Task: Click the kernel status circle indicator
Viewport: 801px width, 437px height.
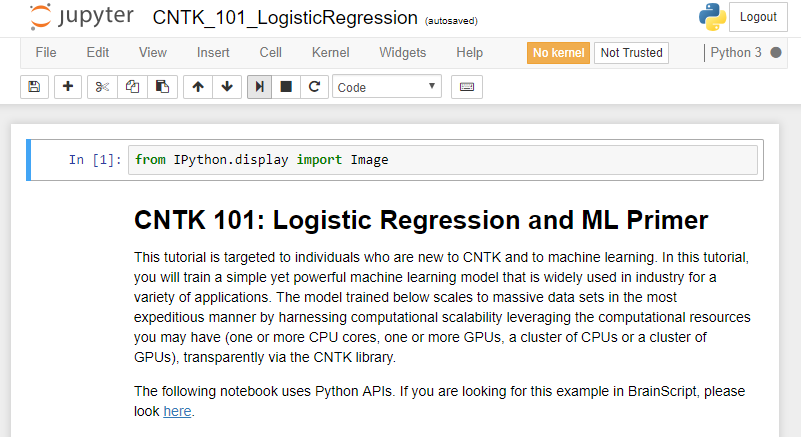Action: pyautogui.click(x=776, y=53)
